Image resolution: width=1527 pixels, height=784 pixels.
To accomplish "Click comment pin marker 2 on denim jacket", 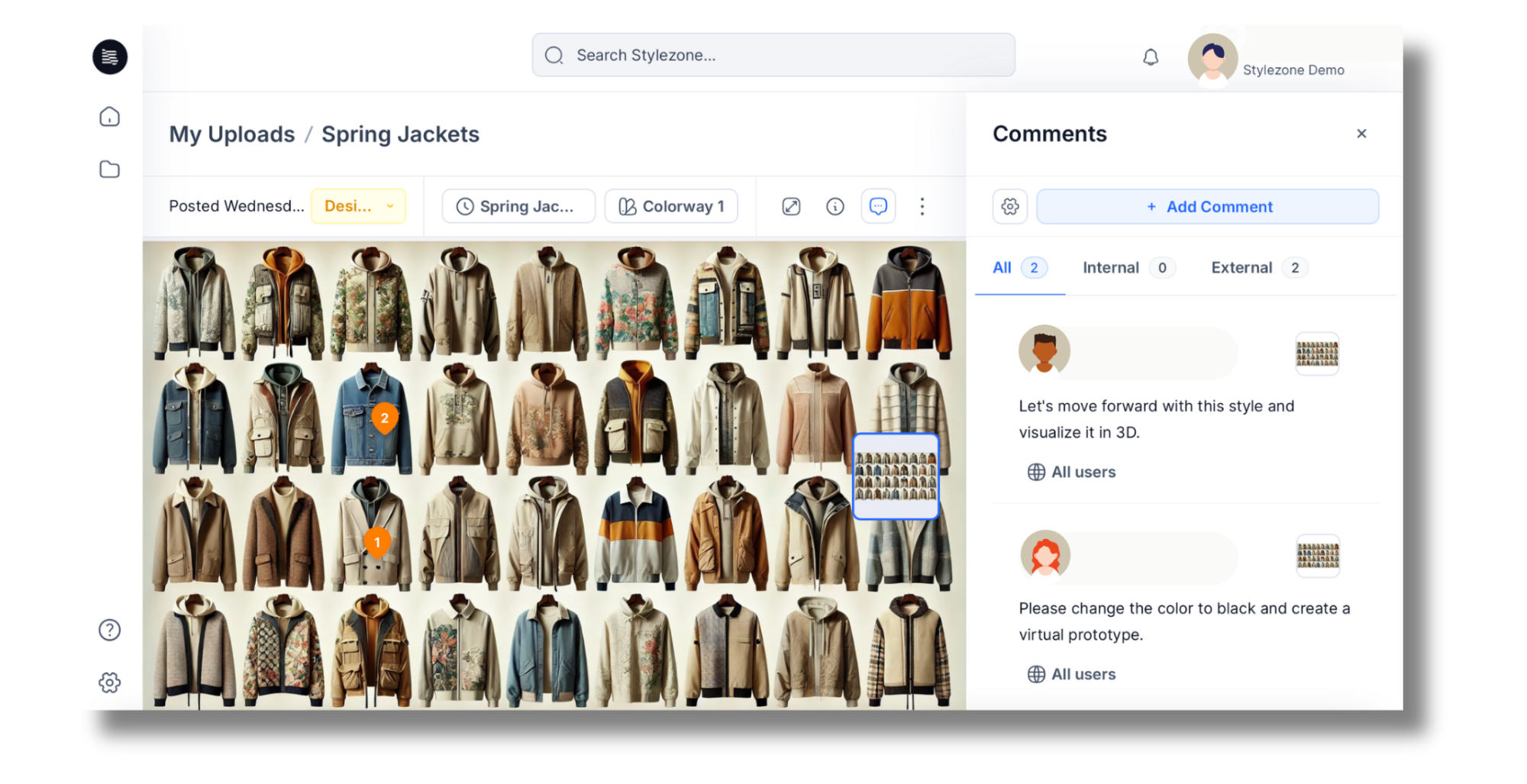I will [x=385, y=418].
